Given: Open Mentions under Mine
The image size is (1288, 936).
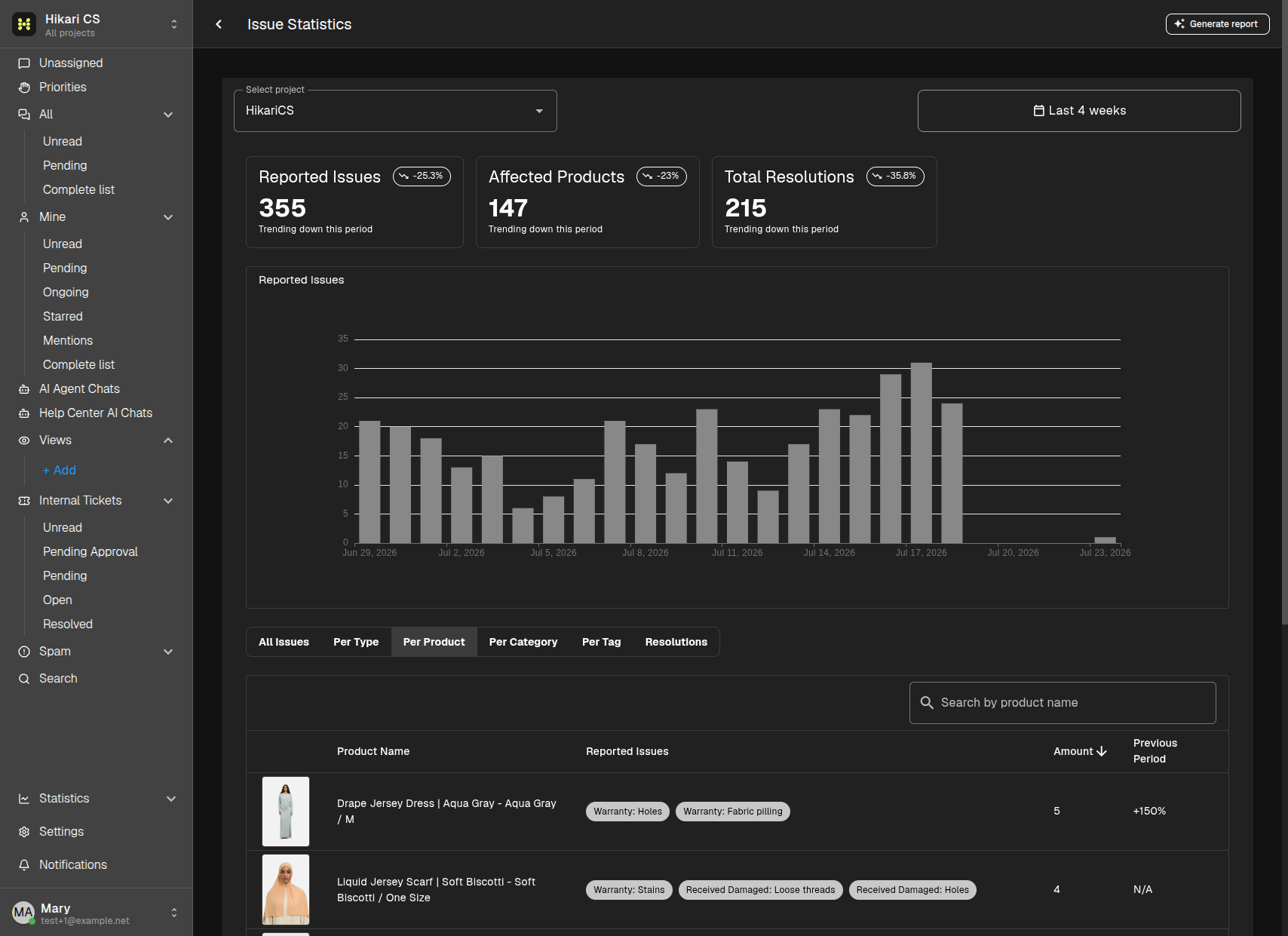Looking at the screenshot, I should (x=68, y=341).
